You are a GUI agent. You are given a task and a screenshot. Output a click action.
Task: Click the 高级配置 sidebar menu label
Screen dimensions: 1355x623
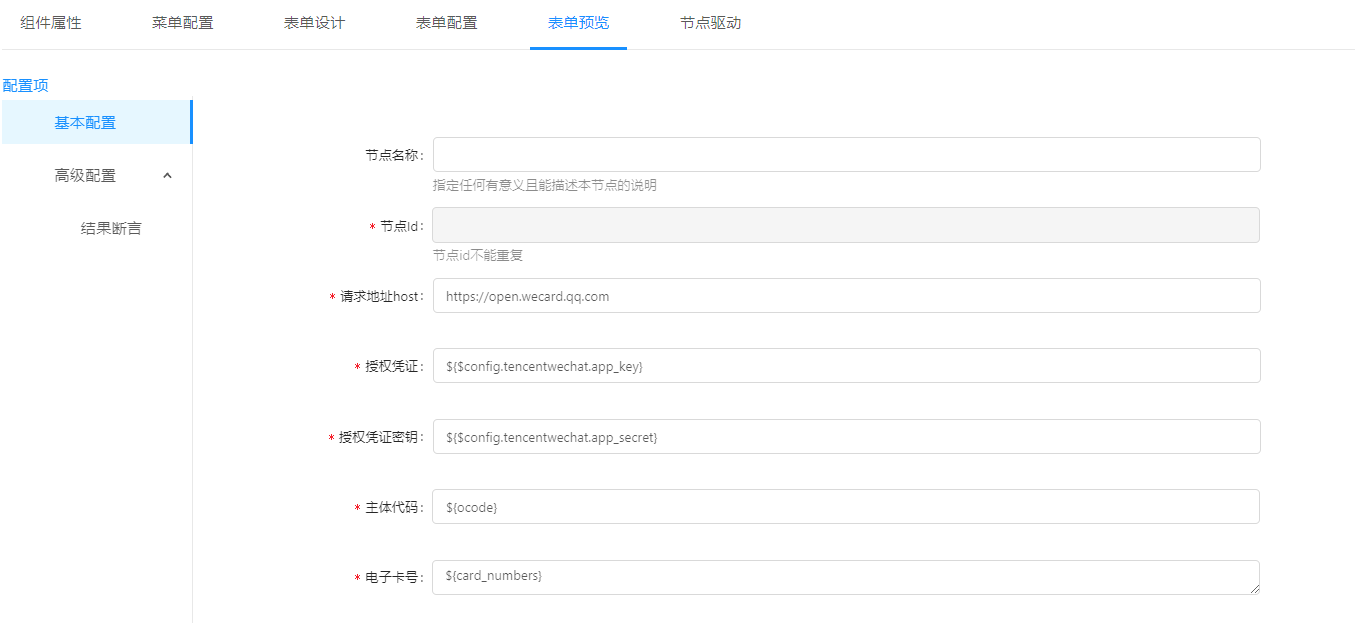85,176
